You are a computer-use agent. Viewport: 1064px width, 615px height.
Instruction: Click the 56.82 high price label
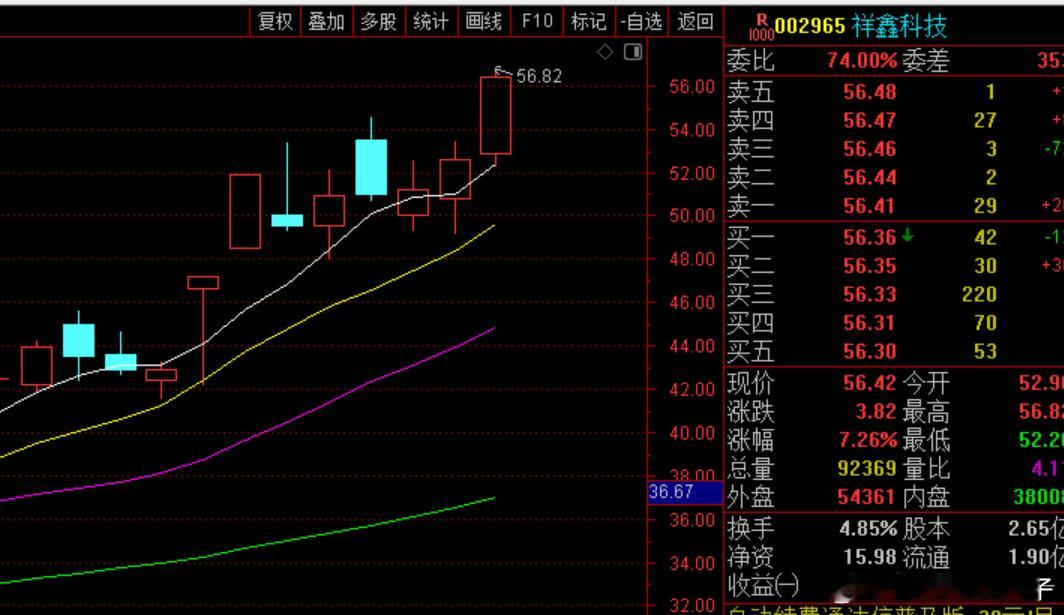[x=539, y=76]
